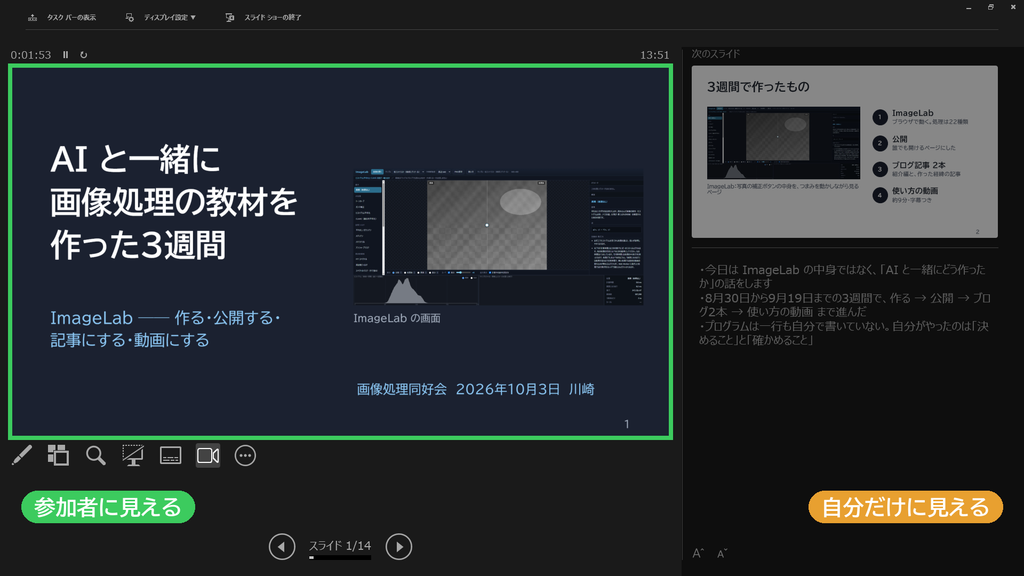
Task: Click the speaker note starting プログラムは一行も
Action: (x=843, y=332)
